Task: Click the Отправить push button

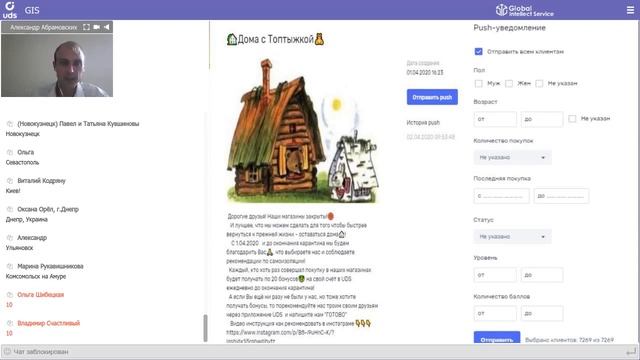Action: (x=432, y=97)
